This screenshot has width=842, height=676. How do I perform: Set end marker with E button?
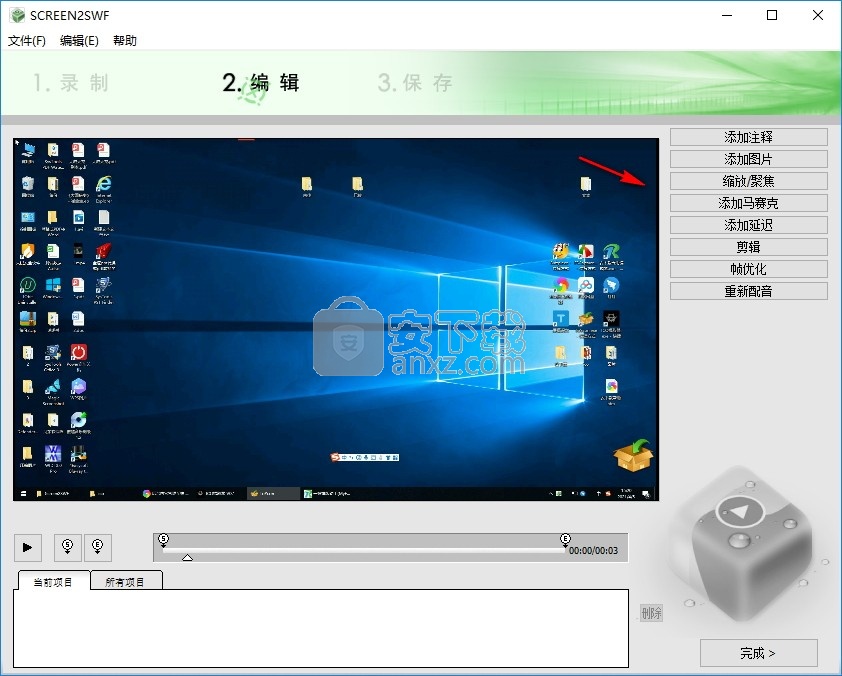(97, 547)
